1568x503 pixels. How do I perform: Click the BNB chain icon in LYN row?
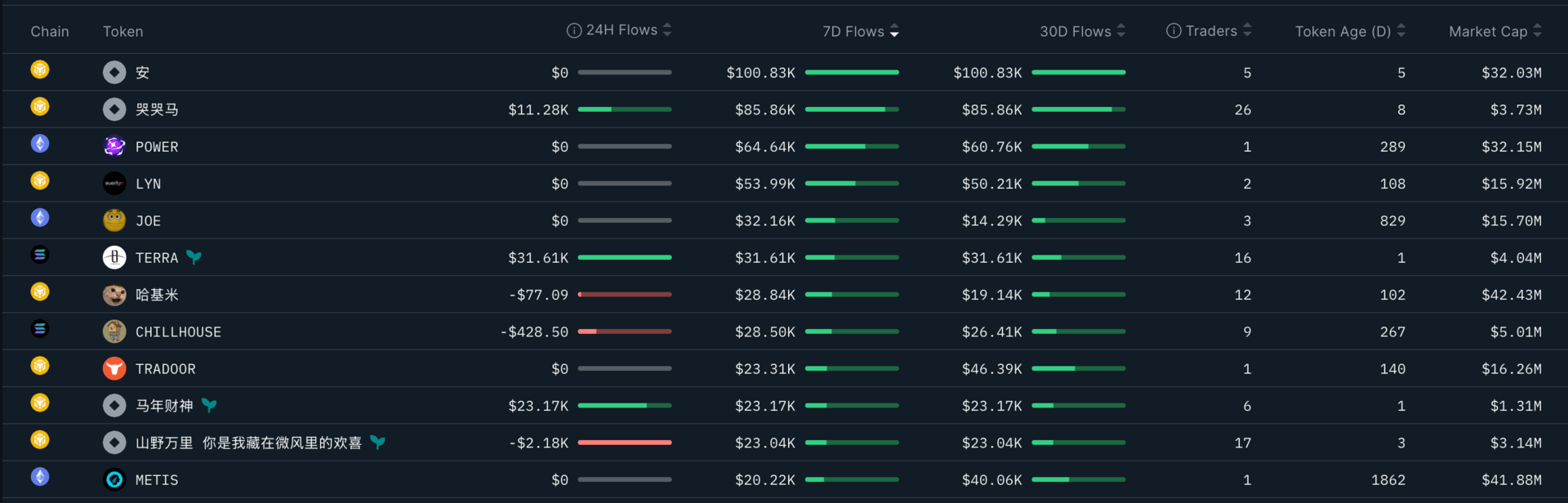tap(40, 180)
